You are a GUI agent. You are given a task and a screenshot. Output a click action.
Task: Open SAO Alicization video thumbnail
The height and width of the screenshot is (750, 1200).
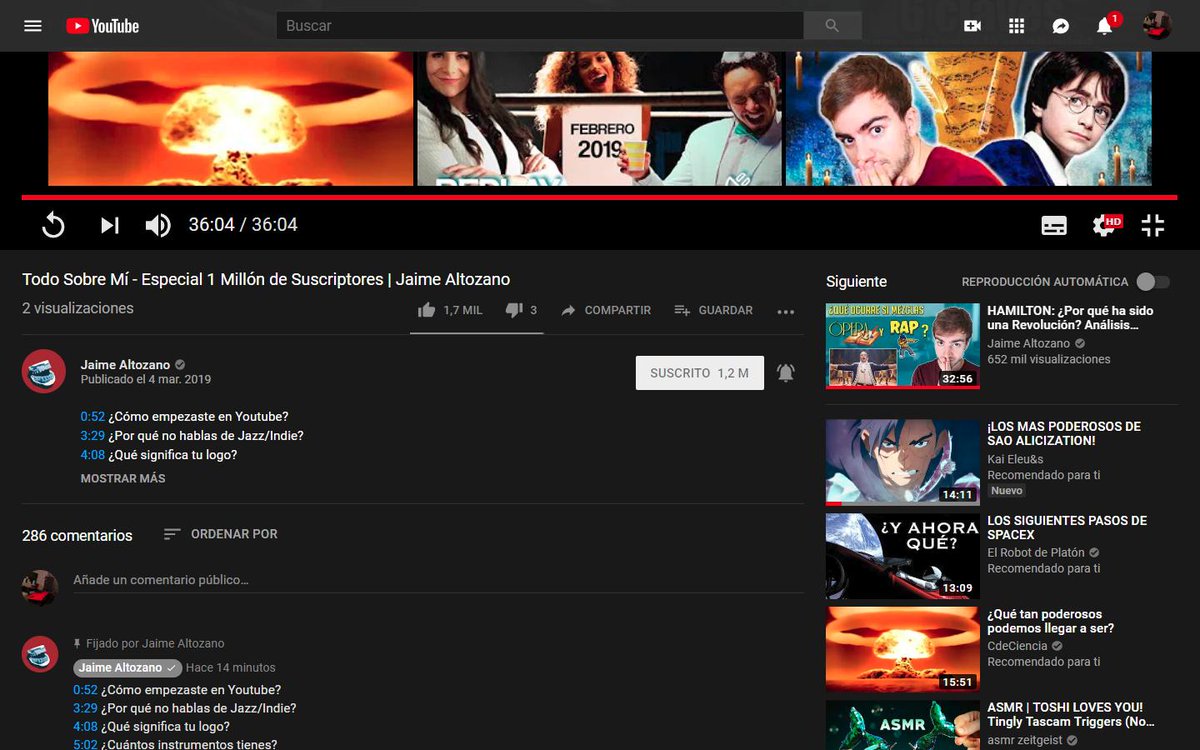(x=903, y=462)
